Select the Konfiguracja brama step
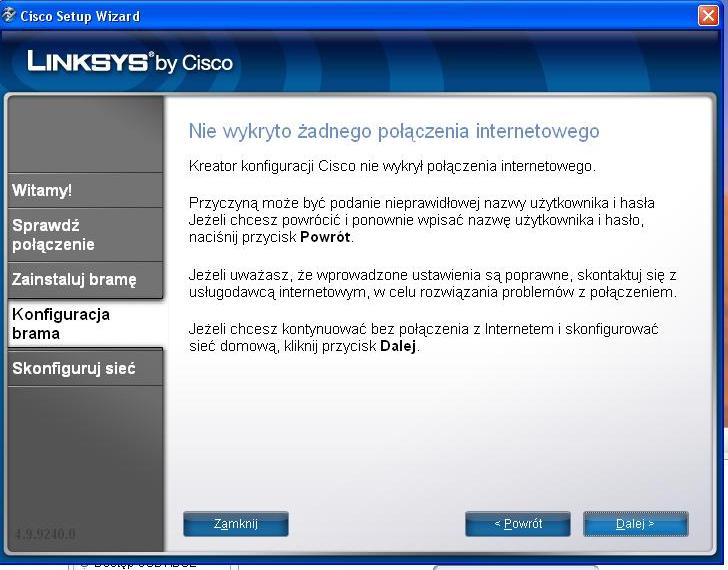The image size is (728, 570). tap(85, 324)
